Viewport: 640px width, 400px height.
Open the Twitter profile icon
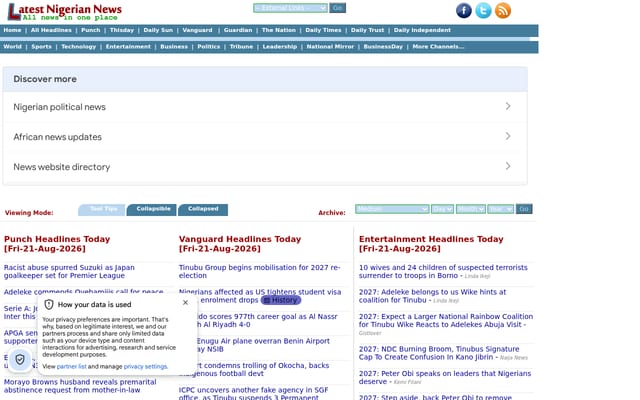pos(483,11)
